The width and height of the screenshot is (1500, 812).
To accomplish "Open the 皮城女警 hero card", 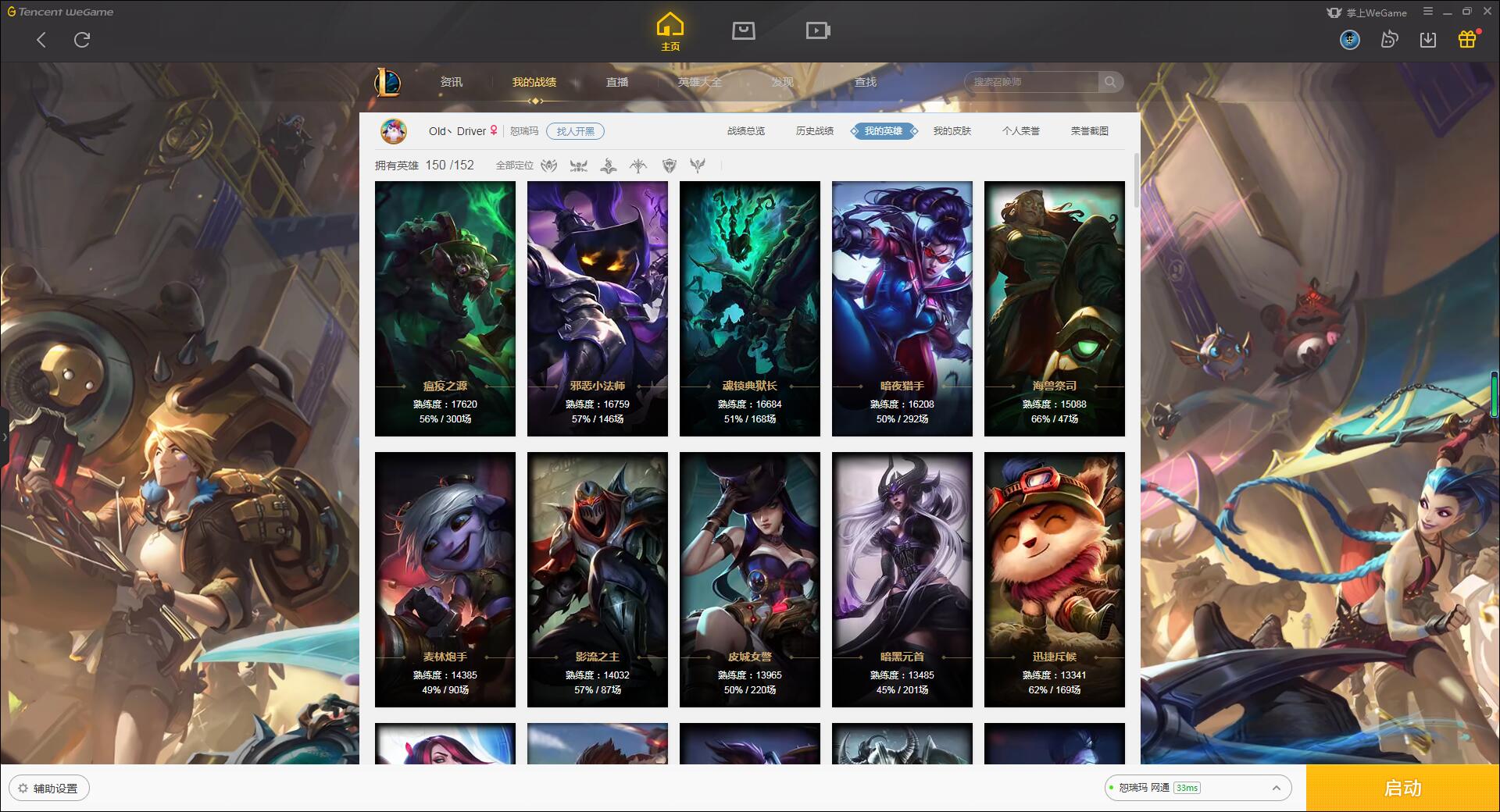I will coord(750,579).
